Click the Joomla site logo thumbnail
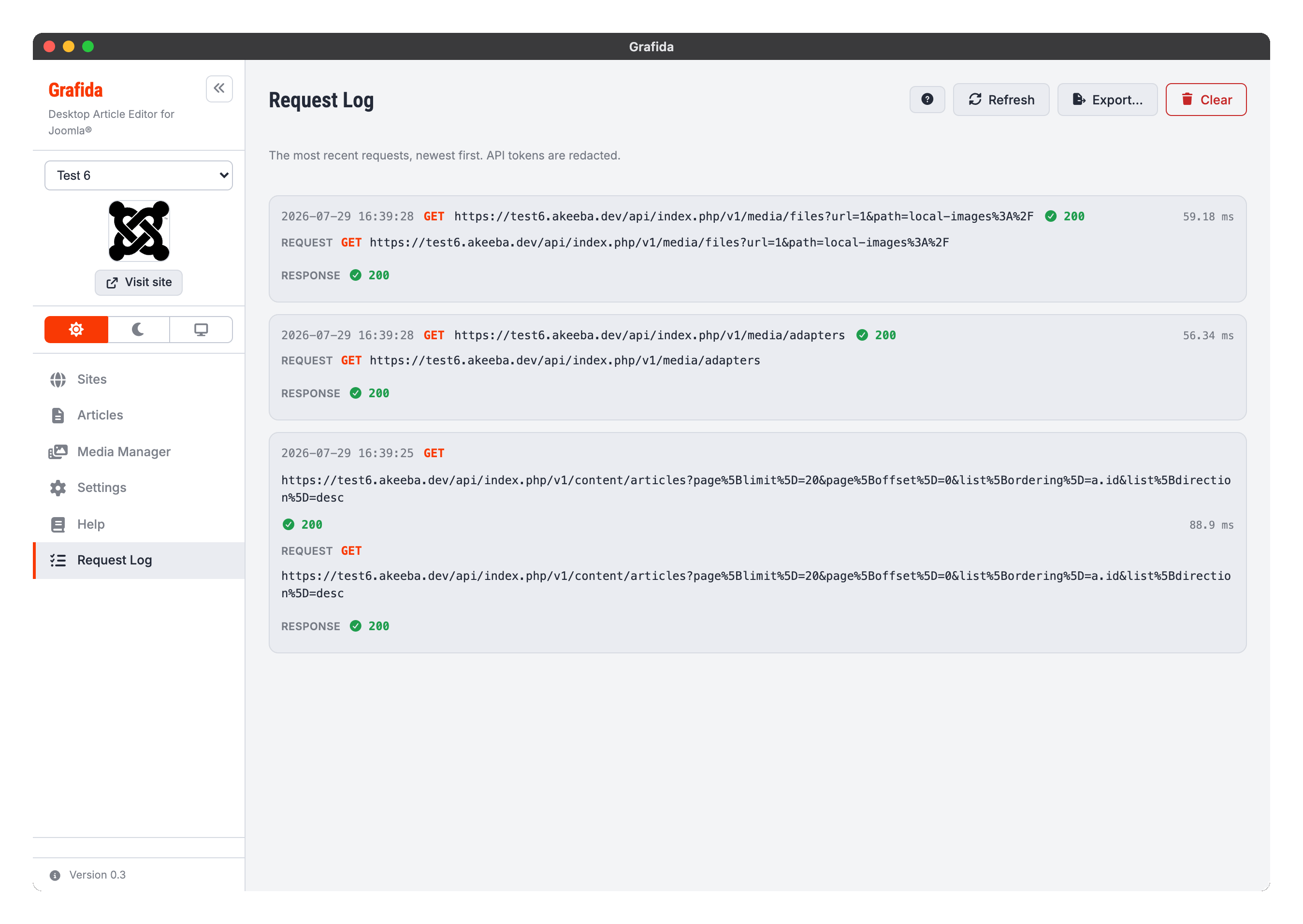Image resolution: width=1303 pixels, height=924 pixels. coord(139,231)
